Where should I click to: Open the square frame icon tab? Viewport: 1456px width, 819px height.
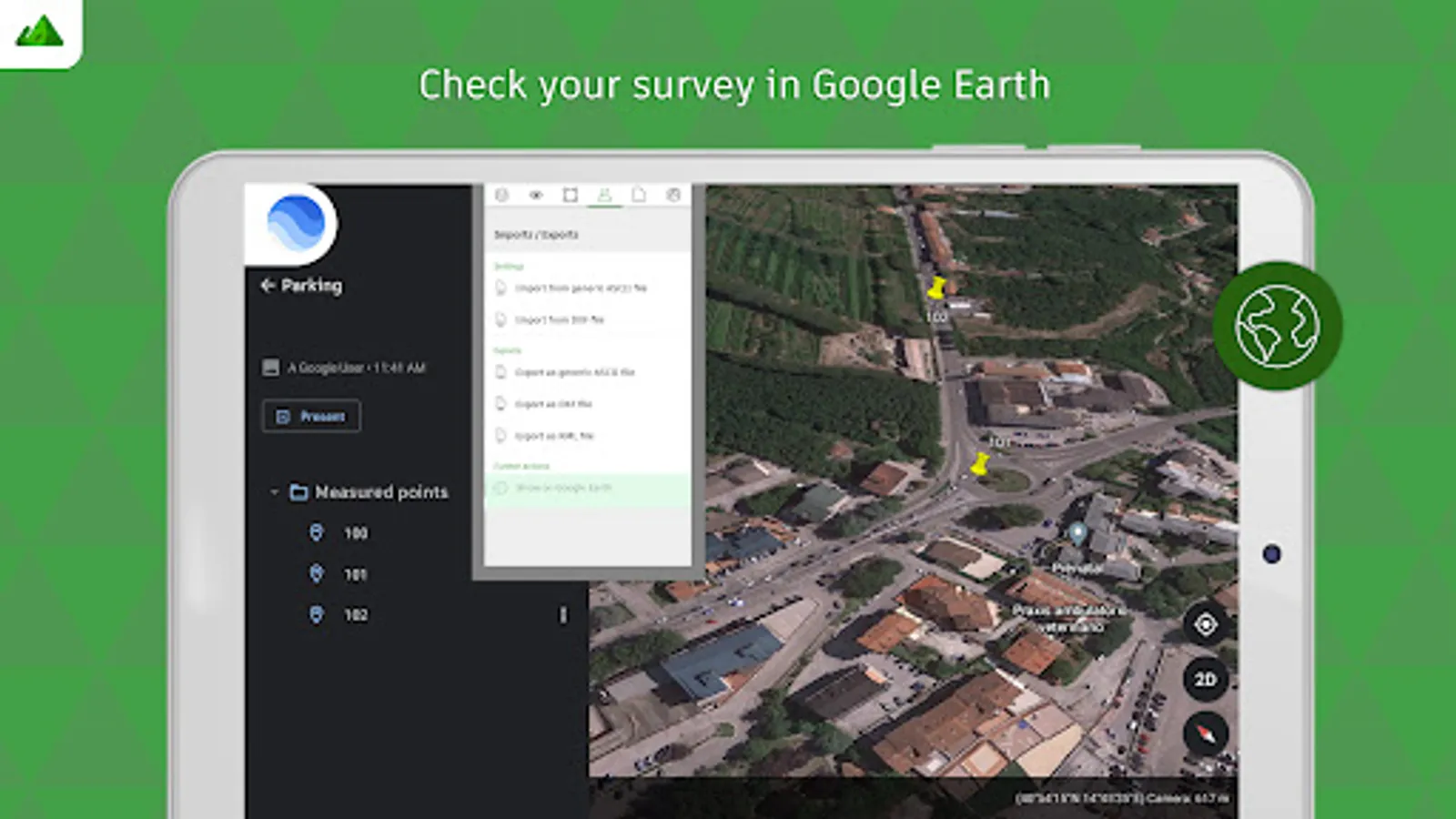571,195
